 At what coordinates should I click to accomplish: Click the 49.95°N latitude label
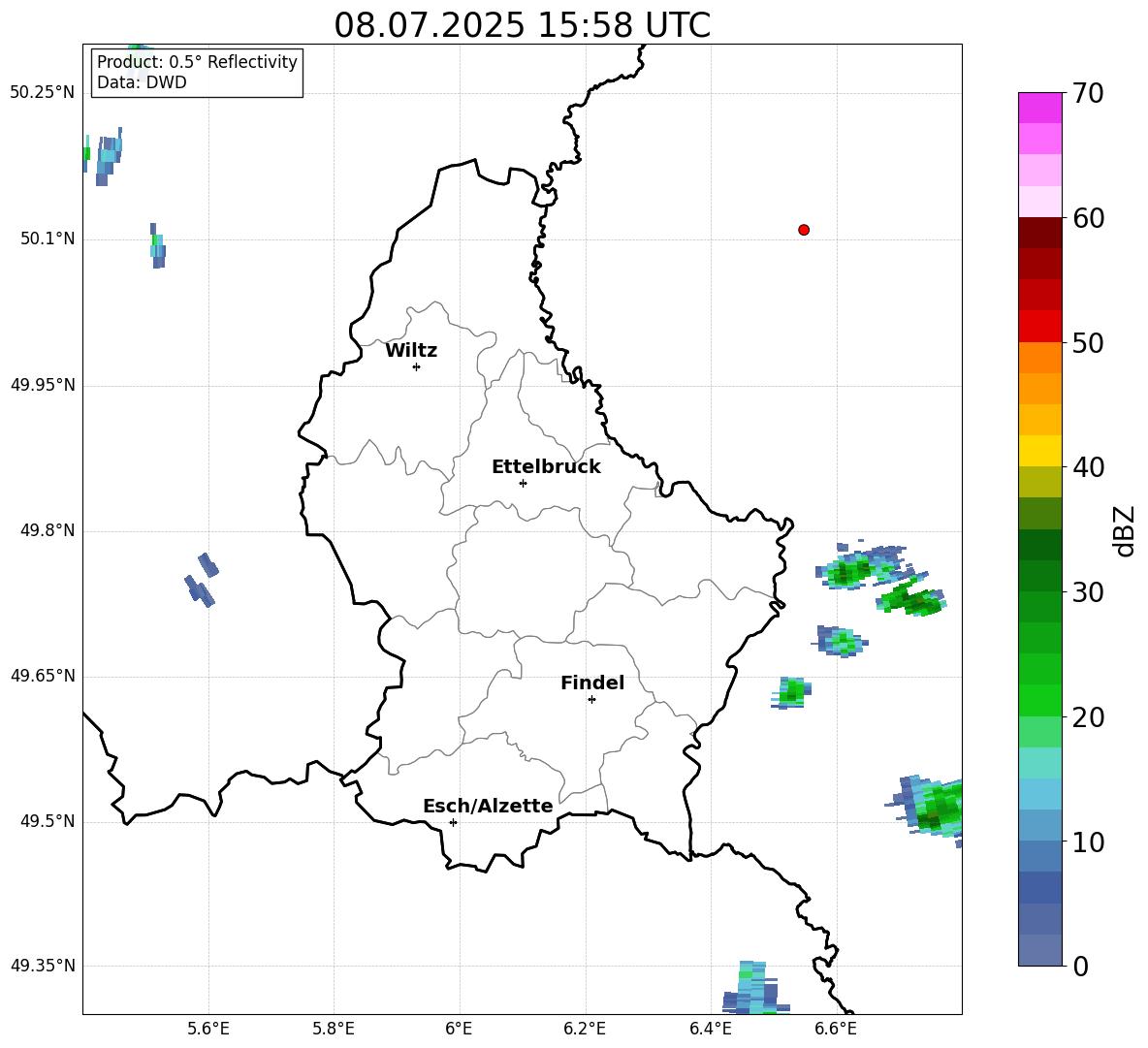tap(43, 385)
